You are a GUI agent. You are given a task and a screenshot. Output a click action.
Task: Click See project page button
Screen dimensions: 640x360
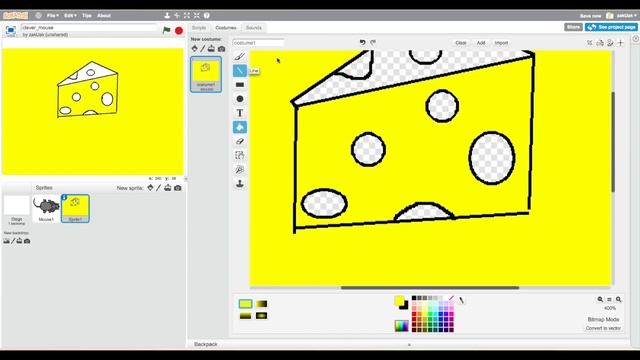(x=611, y=27)
